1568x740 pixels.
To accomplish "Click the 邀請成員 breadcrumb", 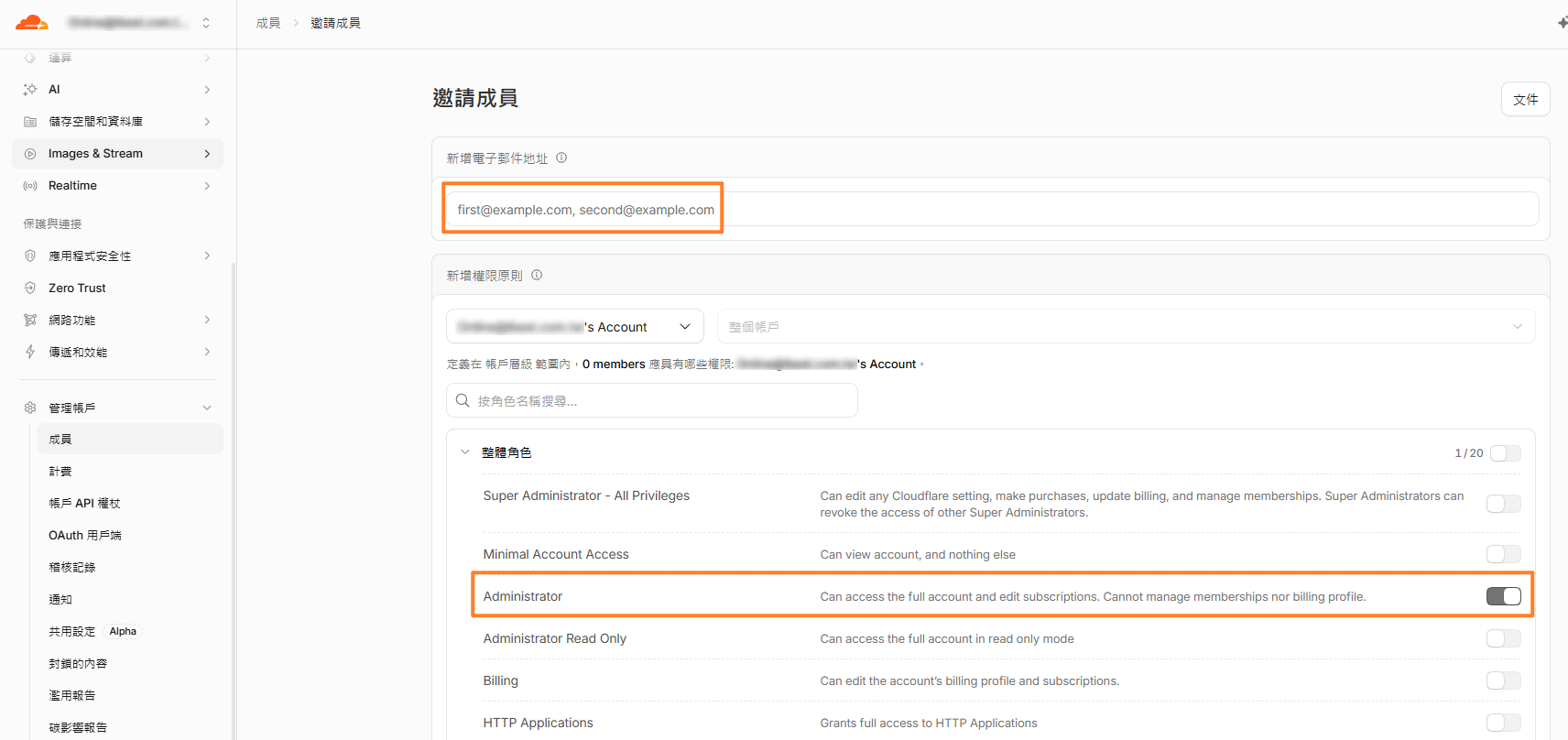I will (x=335, y=23).
